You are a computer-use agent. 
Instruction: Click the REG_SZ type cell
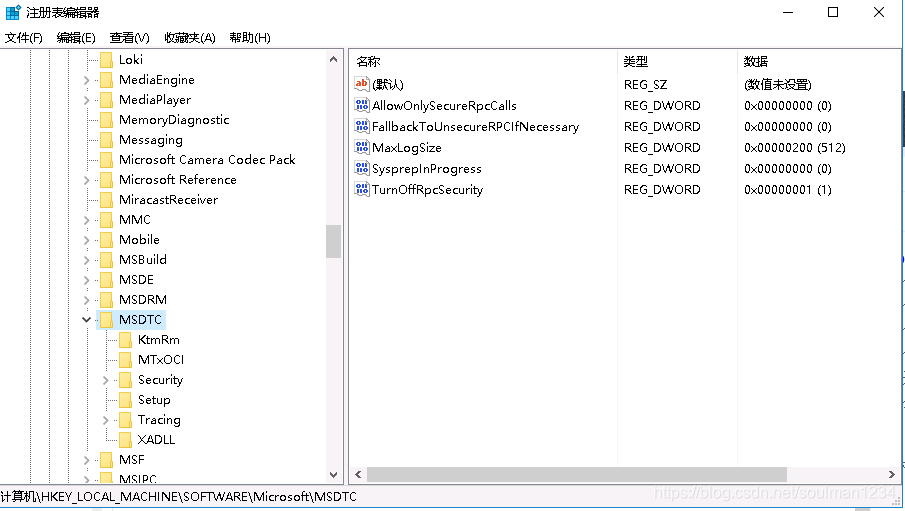[645, 84]
